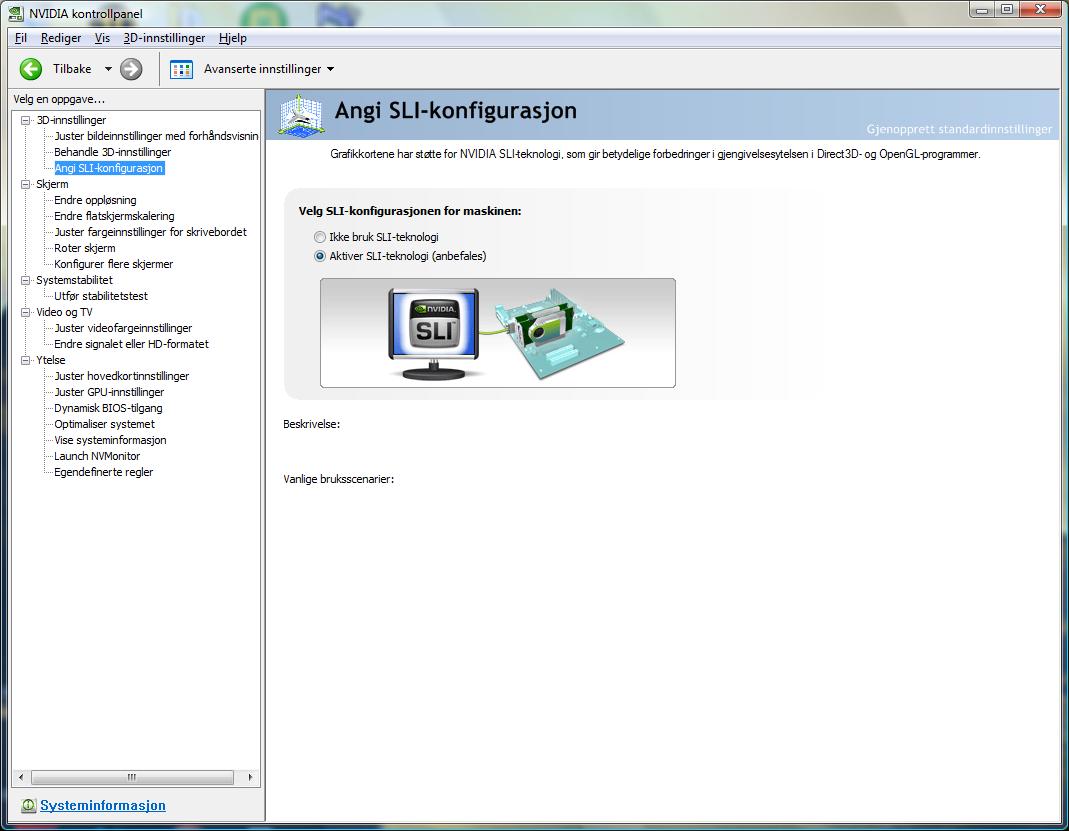Select Juster videofargeinnstillinger tree item
Screen dimensions: 1069x831
[x=123, y=328]
